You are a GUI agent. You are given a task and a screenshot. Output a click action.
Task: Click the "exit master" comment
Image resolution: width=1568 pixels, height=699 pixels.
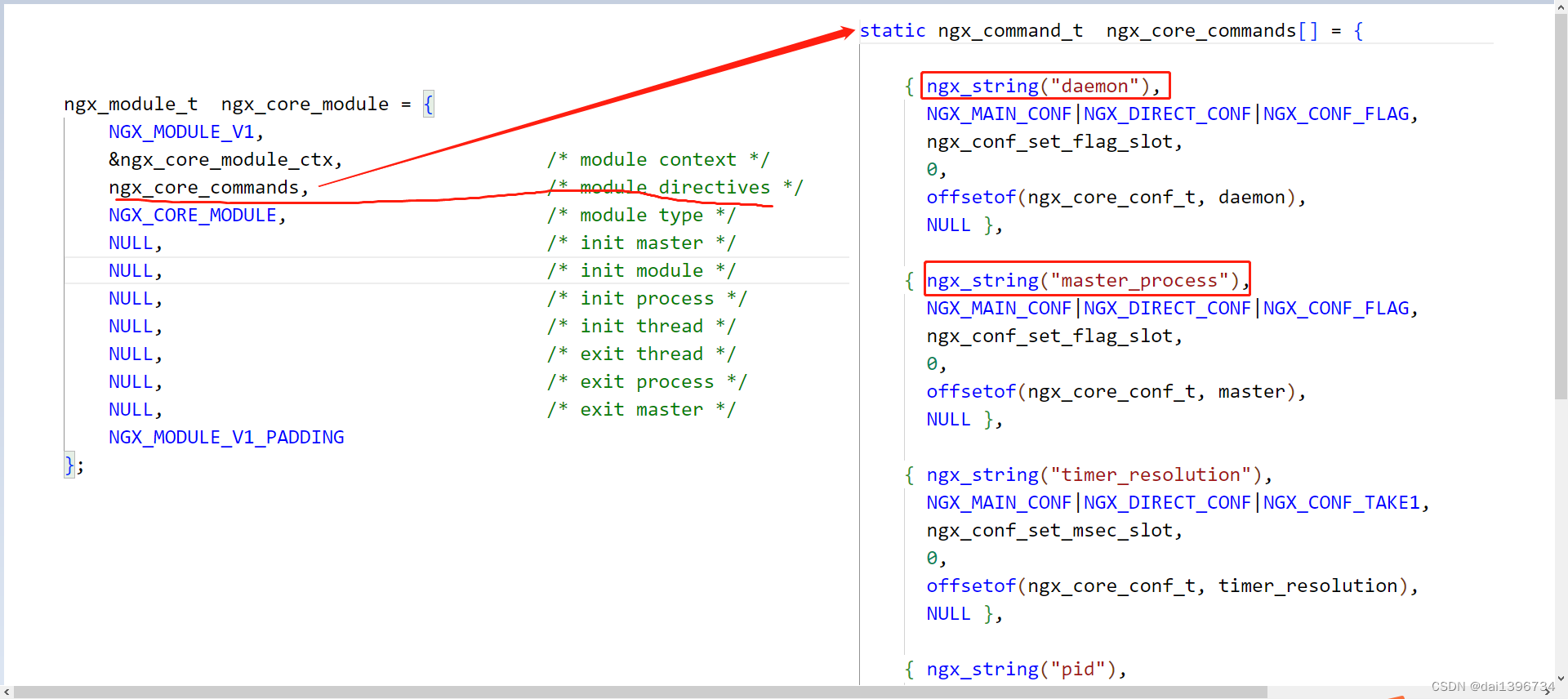coord(641,410)
